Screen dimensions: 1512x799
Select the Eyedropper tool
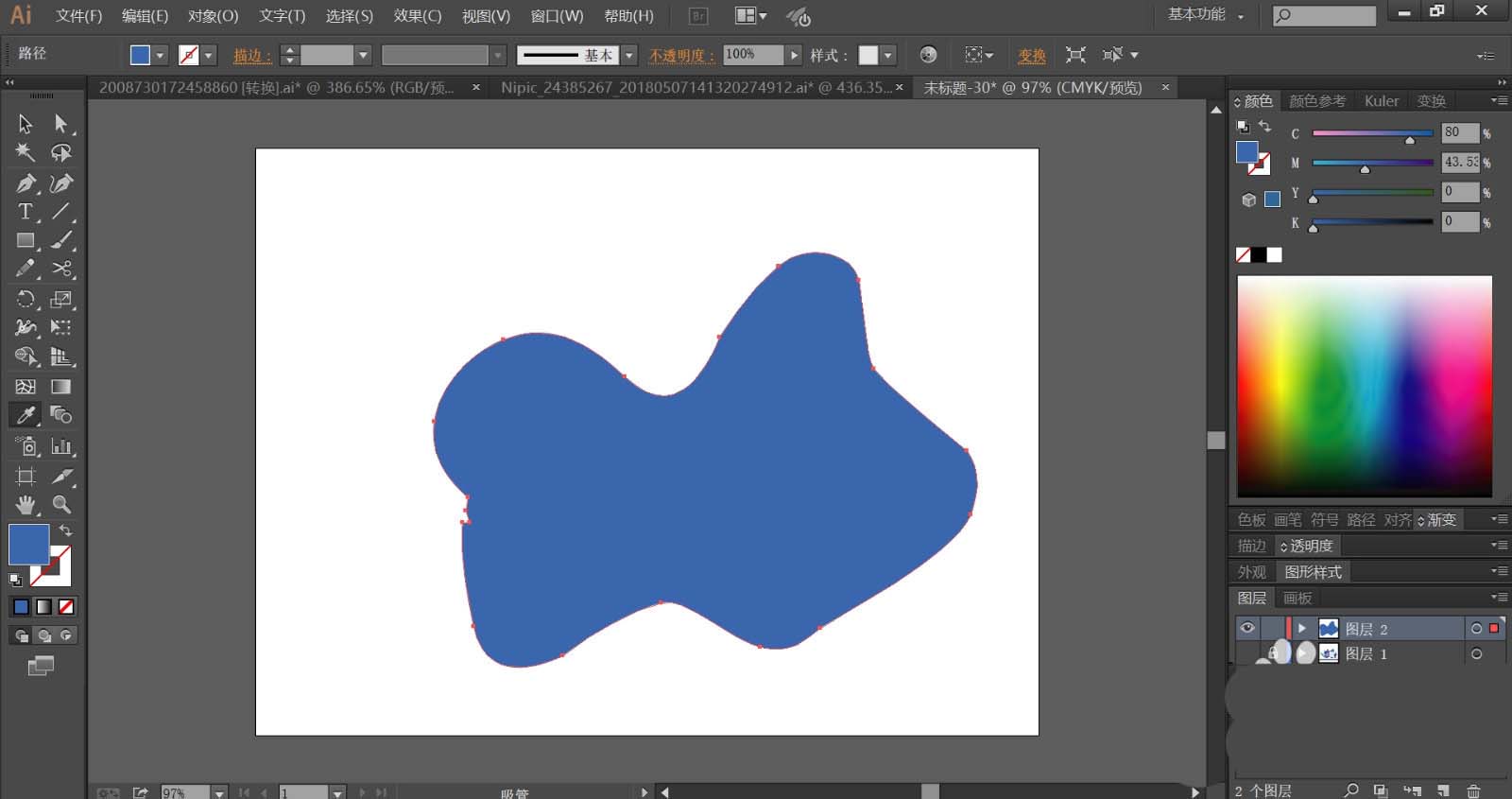click(x=26, y=415)
